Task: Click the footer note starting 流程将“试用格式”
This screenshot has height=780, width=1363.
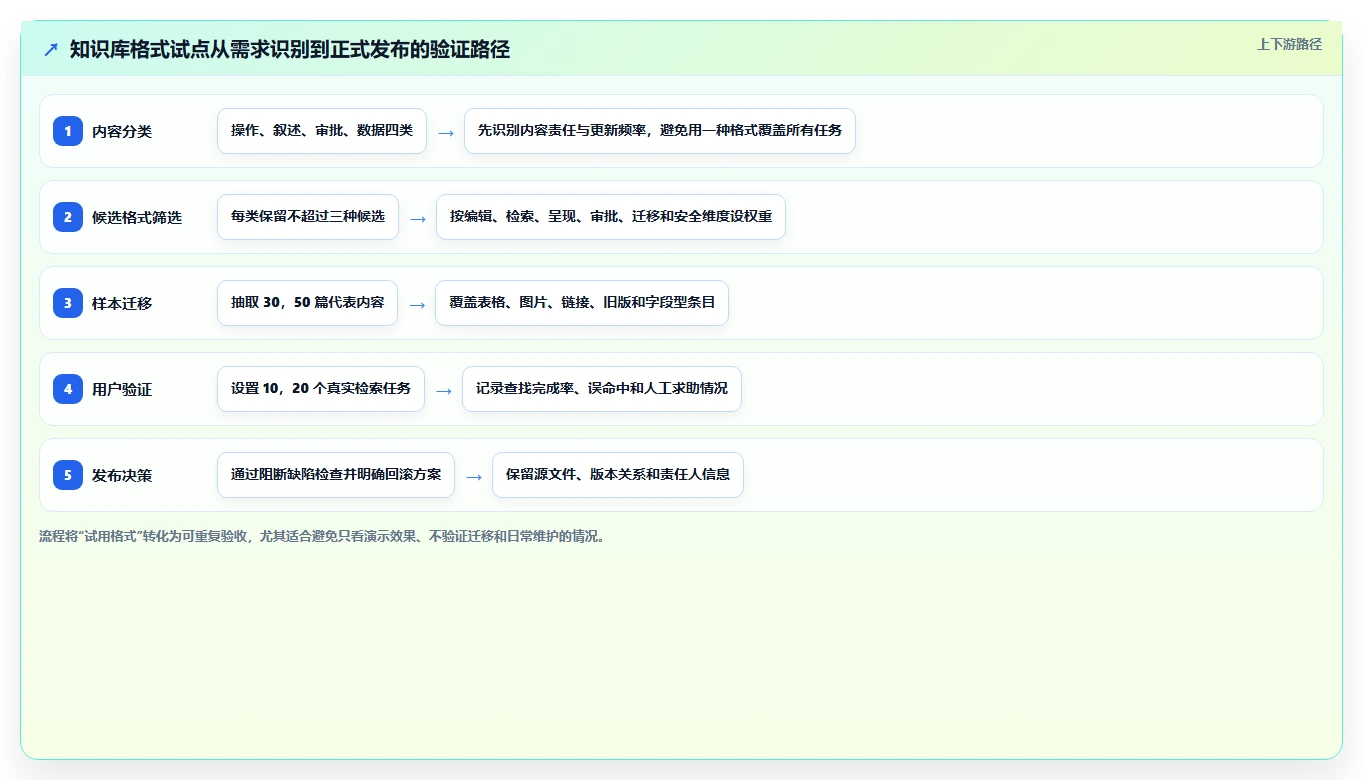Action: 322,536
